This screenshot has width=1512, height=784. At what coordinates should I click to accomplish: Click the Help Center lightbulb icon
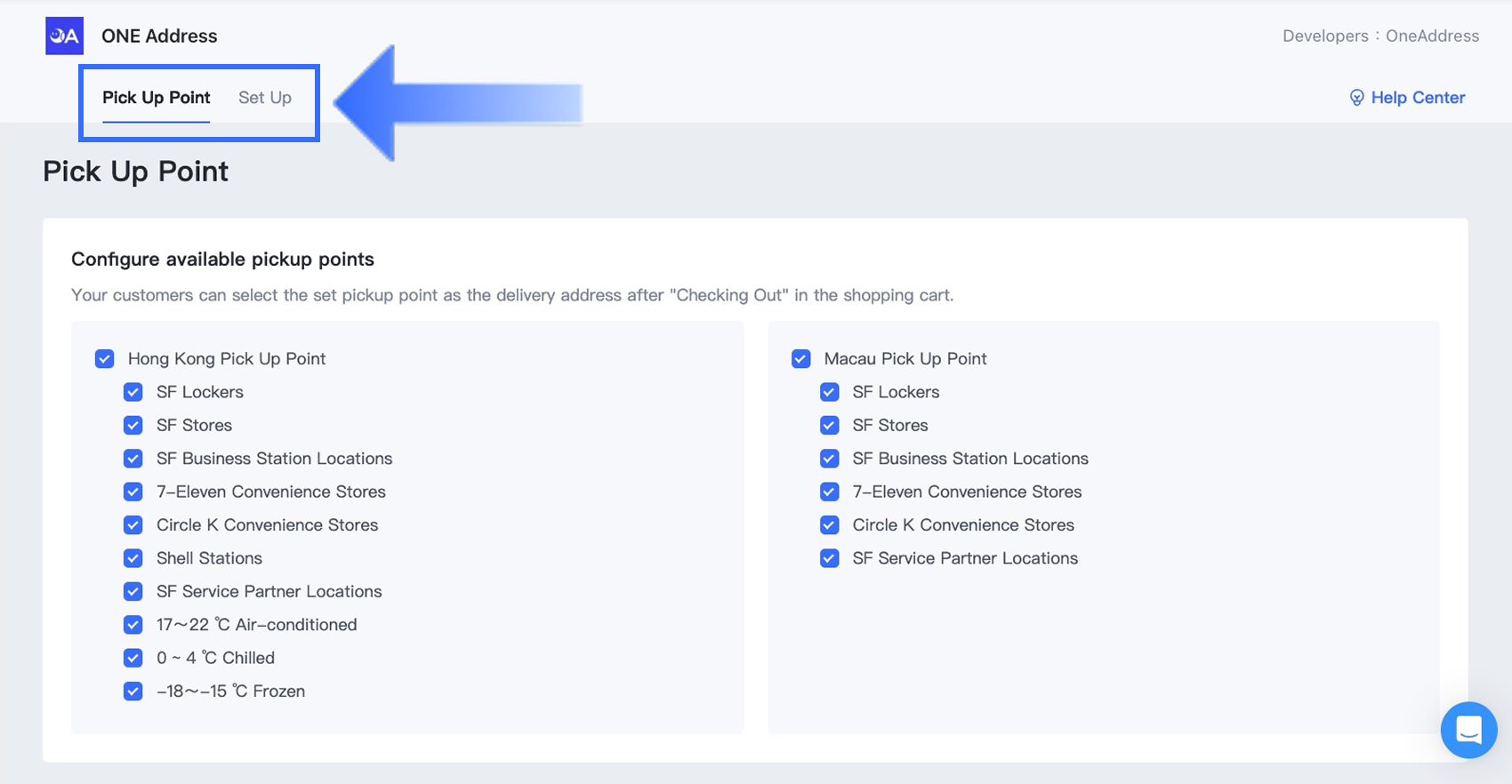1356,98
